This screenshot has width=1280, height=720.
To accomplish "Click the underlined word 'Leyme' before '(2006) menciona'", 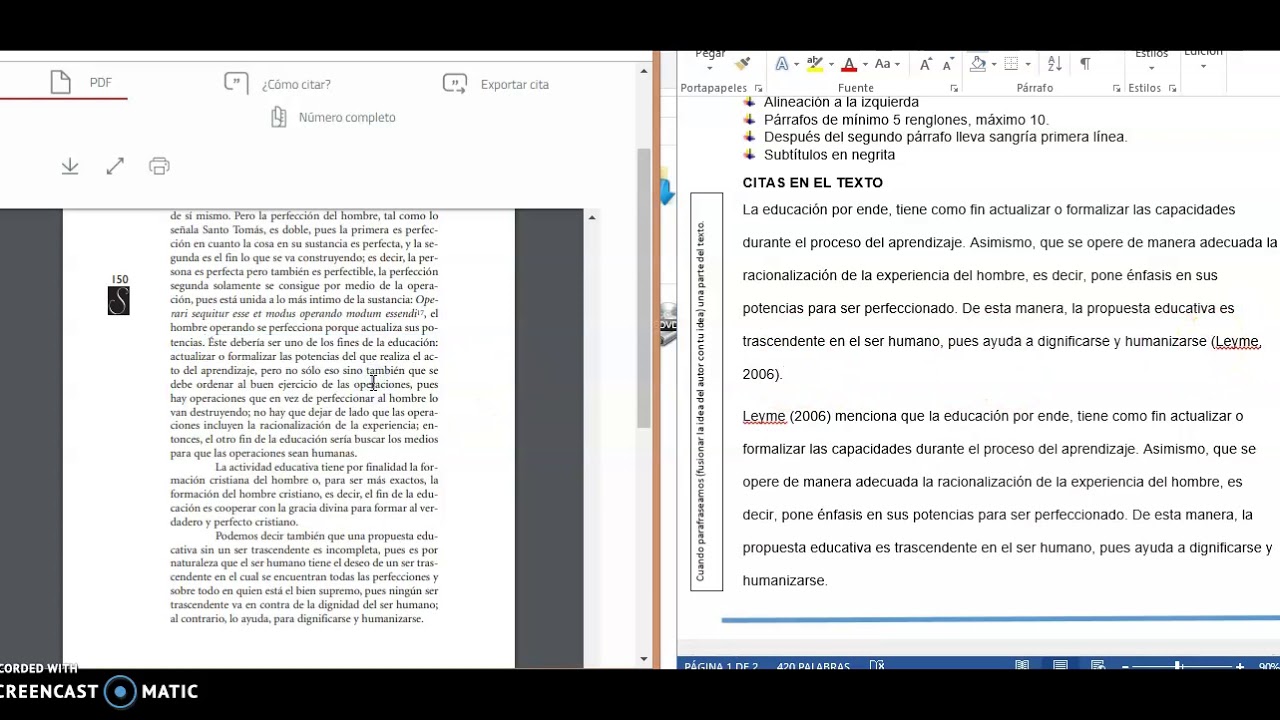I will (764, 416).
